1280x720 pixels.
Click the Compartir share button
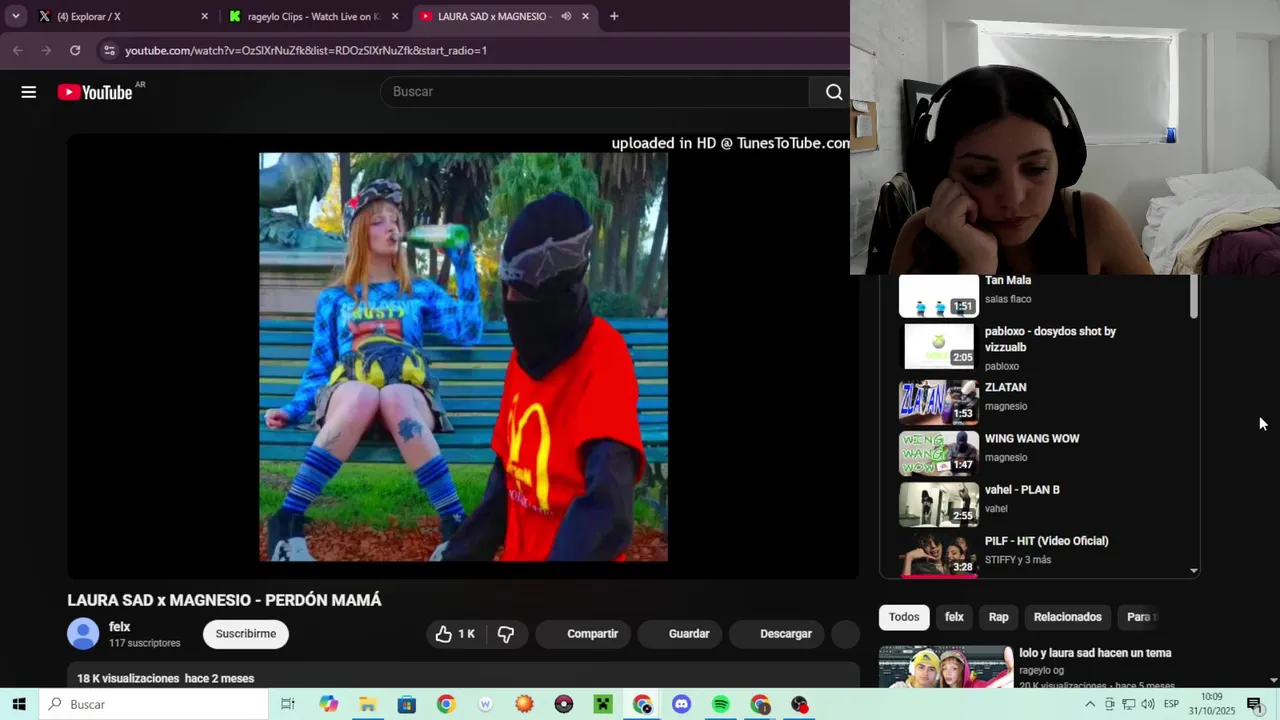pyautogui.click(x=581, y=634)
